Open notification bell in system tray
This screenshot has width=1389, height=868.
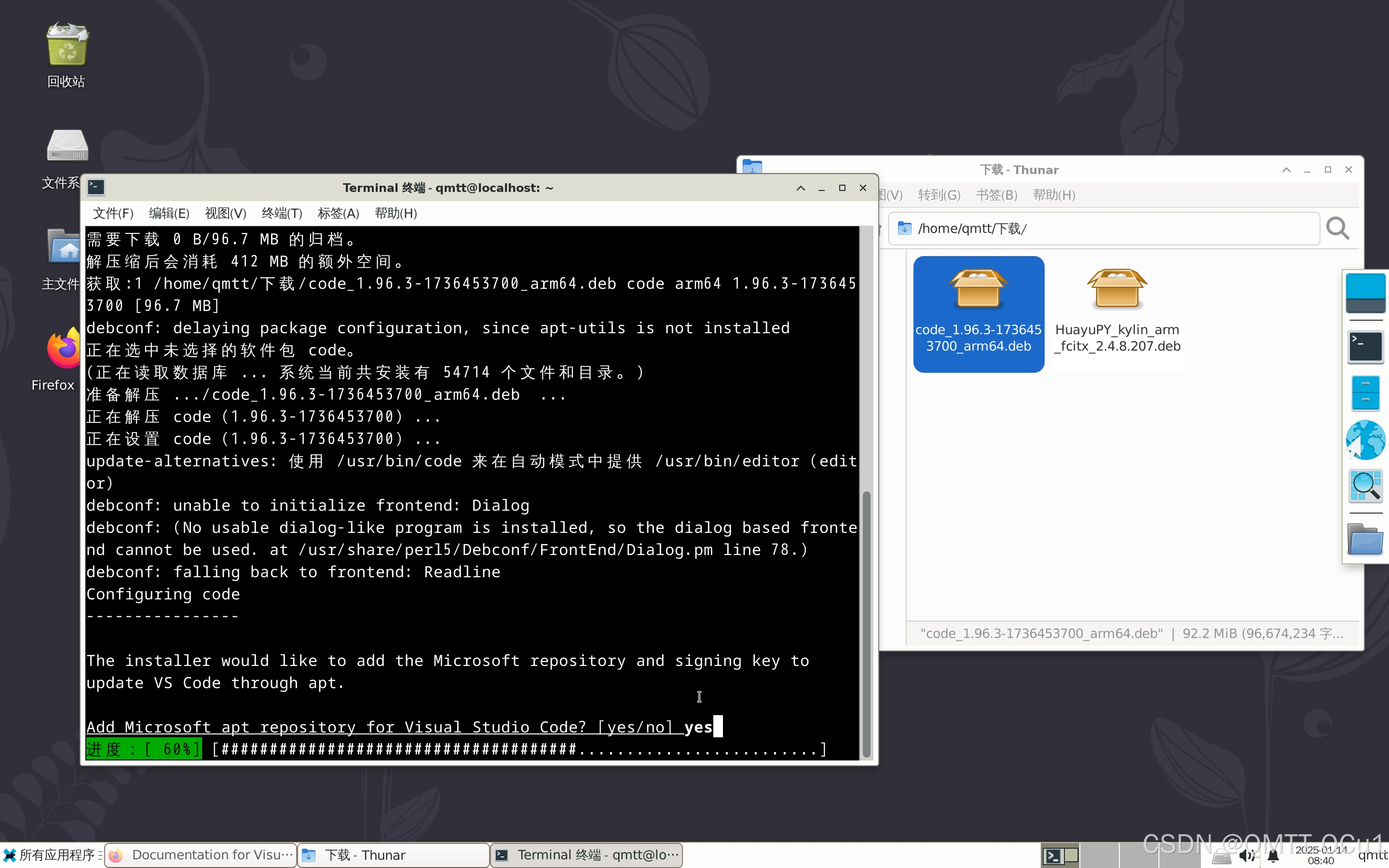pyautogui.click(x=1273, y=856)
